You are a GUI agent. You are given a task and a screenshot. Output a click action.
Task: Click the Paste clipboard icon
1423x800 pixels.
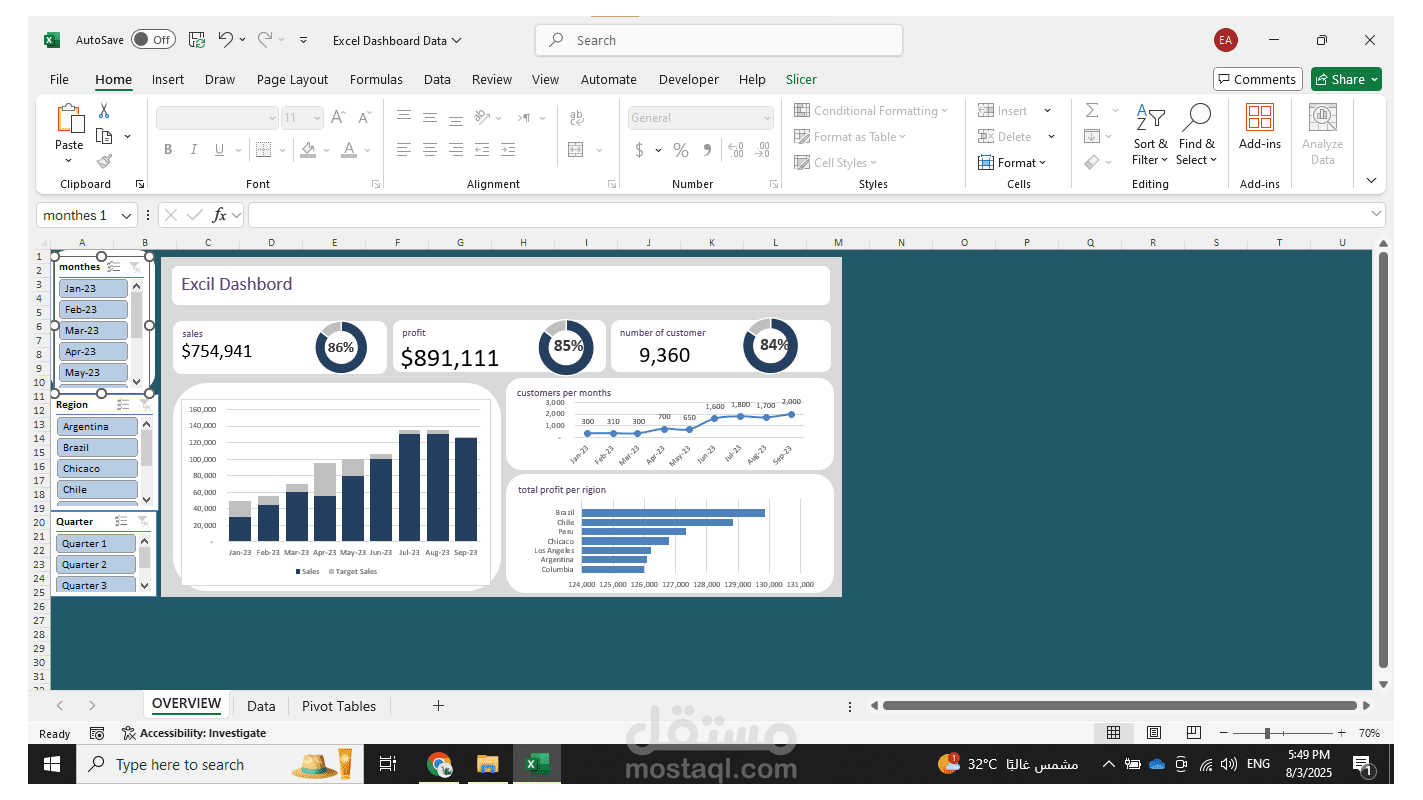point(70,119)
